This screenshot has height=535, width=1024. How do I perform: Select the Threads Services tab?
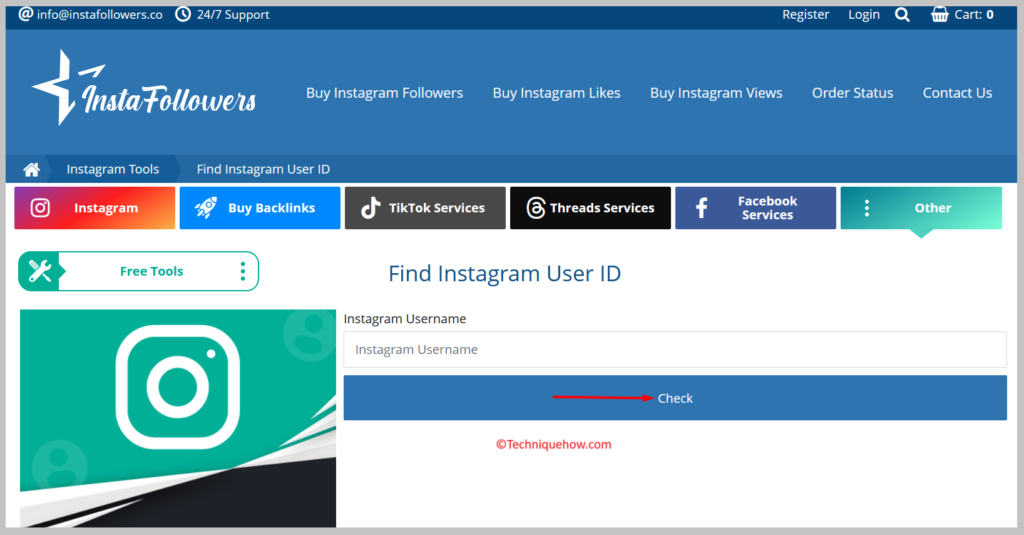click(590, 208)
